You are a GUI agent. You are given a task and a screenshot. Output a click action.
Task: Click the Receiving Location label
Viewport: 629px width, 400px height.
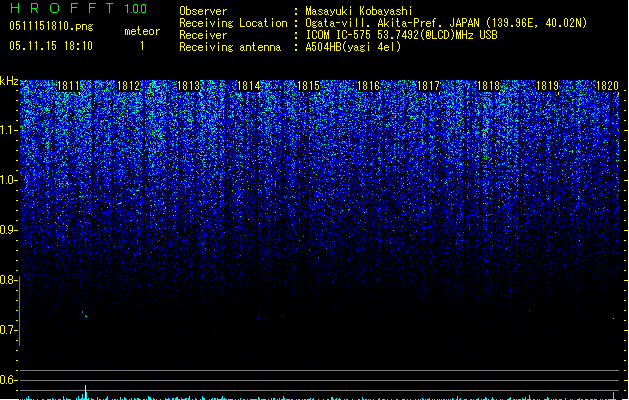coord(233,23)
